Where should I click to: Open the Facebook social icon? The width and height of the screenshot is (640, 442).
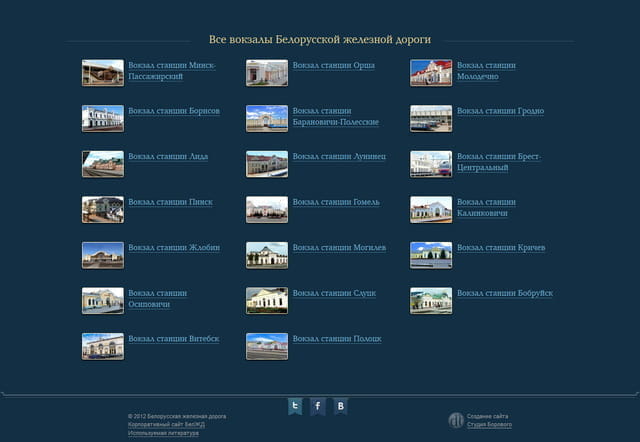click(318, 406)
